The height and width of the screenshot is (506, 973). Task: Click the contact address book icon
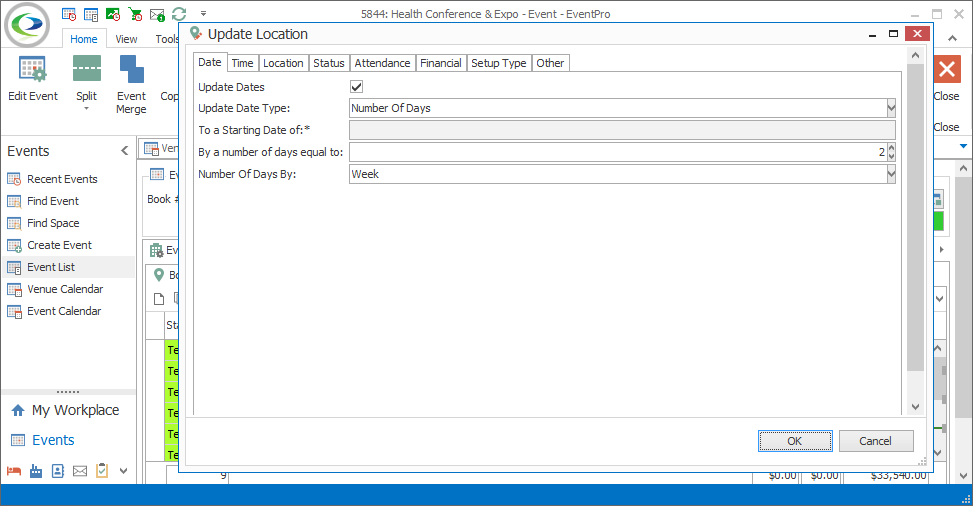pos(58,471)
